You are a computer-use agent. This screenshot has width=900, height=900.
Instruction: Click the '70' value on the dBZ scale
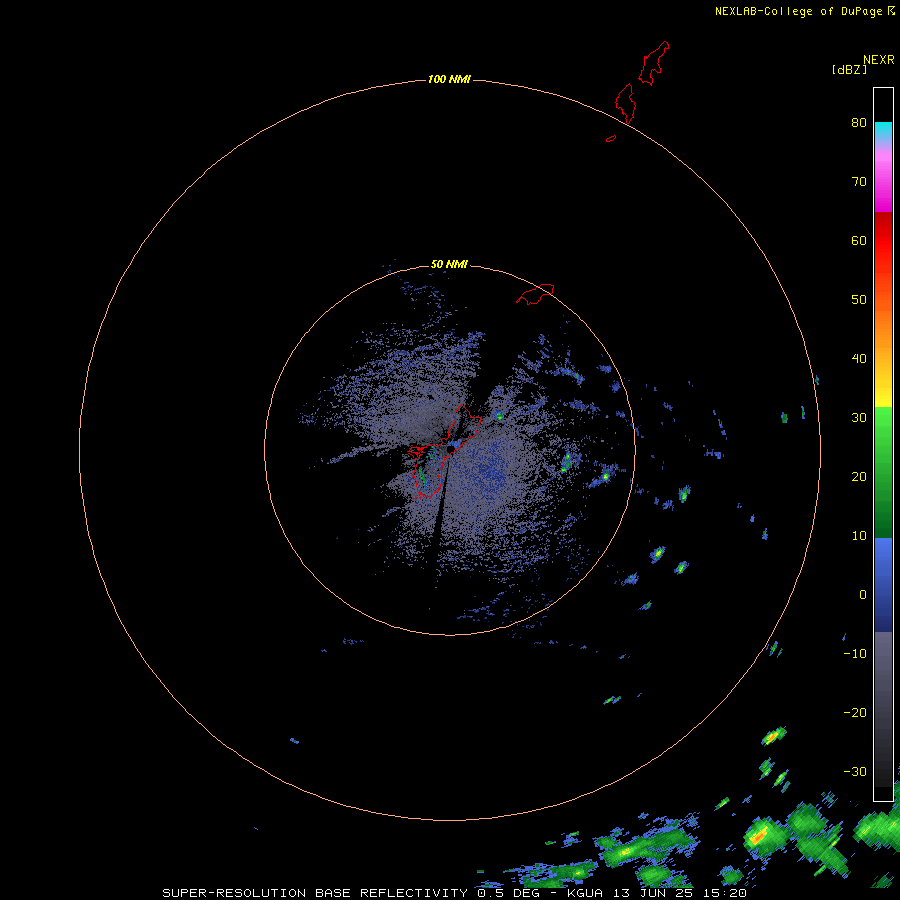[859, 181]
